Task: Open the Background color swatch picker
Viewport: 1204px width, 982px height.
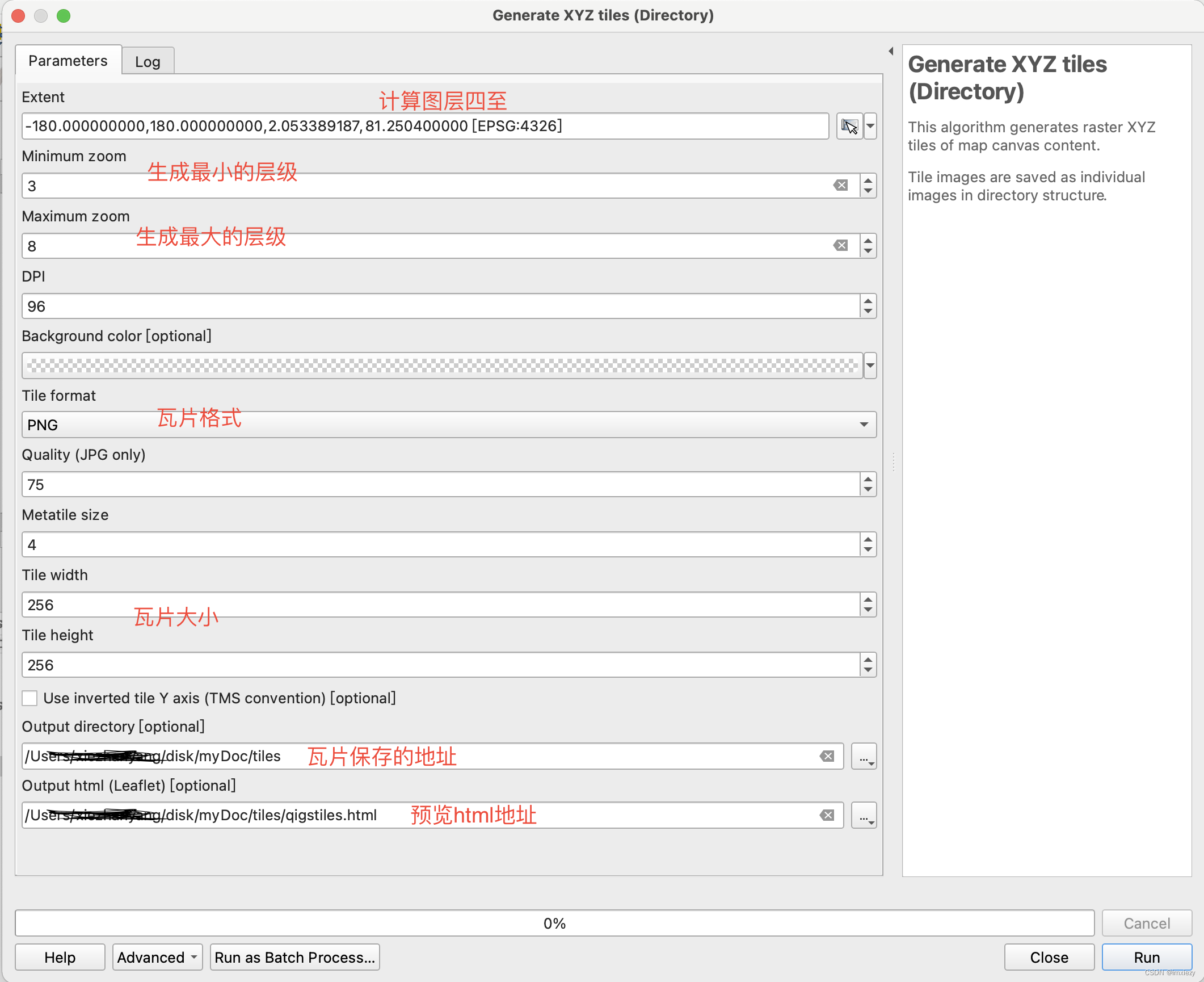Action: pos(443,366)
